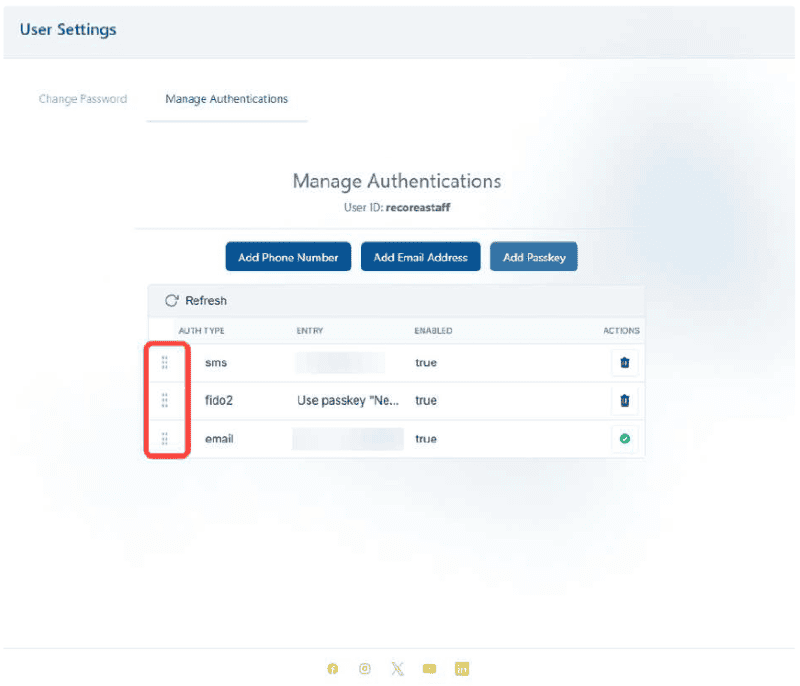Click the Add Phone Number button
This screenshot has height=686, width=800.
(x=288, y=257)
